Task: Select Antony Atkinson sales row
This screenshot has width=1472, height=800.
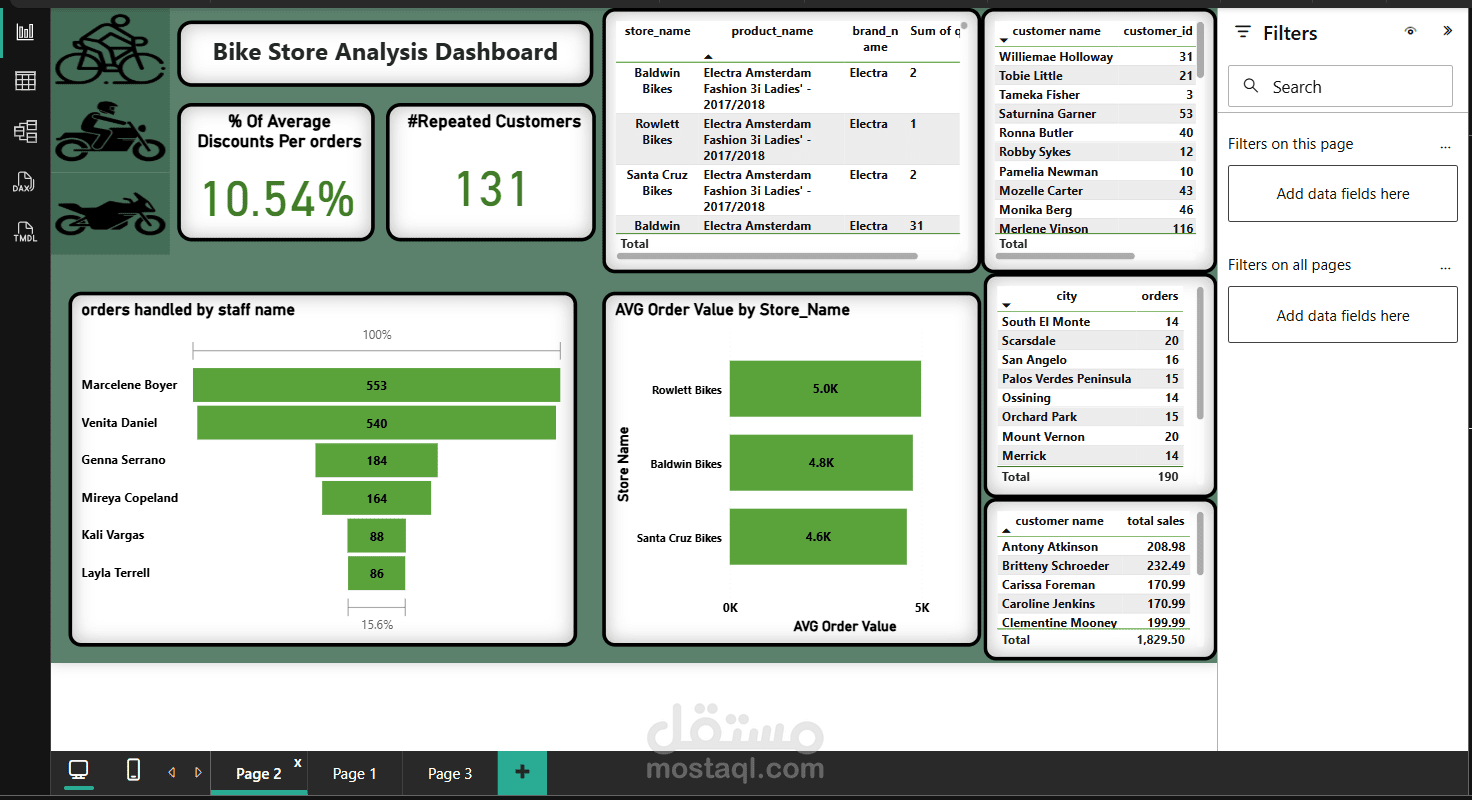Action: pyautogui.click(x=1093, y=547)
